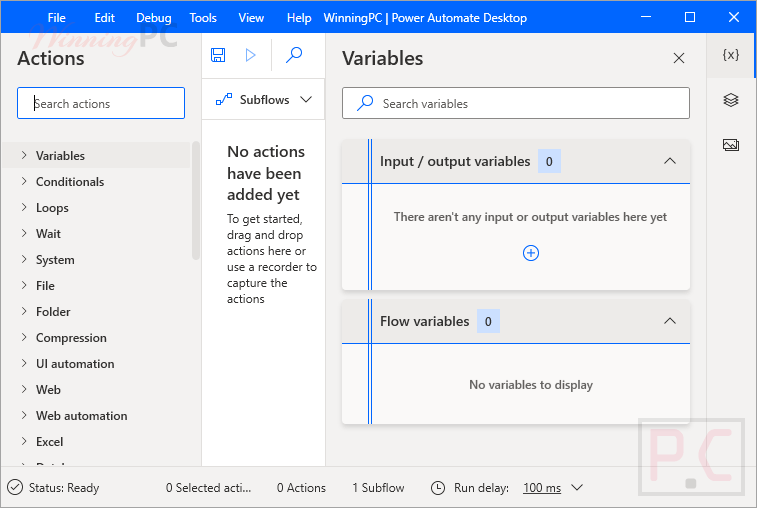Open the Edit menu
The height and width of the screenshot is (508, 757).
tap(104, 18)
